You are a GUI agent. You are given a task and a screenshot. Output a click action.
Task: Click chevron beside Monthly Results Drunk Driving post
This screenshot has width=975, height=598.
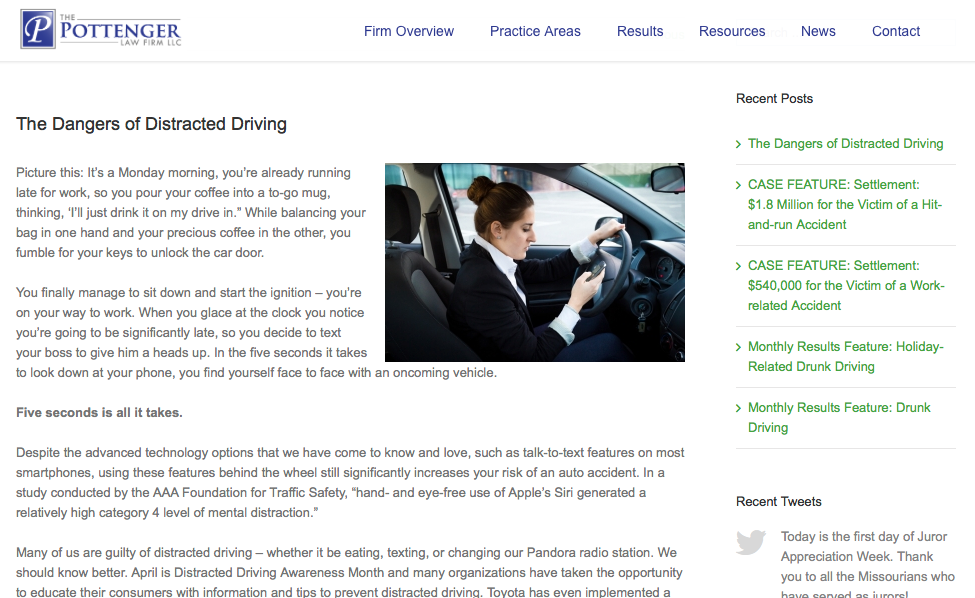tap(738, 408)
